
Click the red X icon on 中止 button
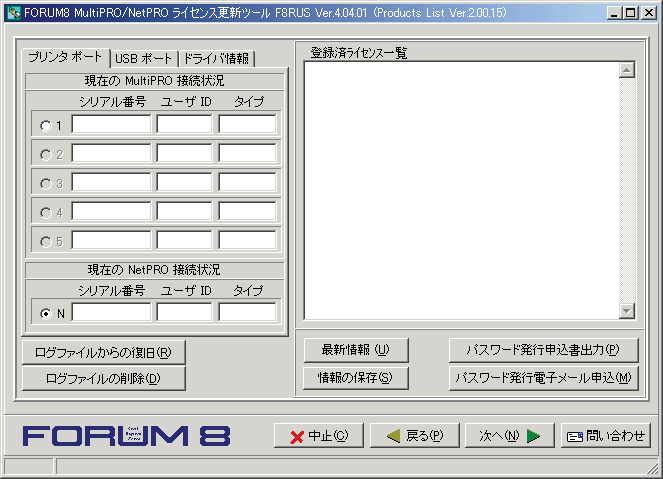297,437
